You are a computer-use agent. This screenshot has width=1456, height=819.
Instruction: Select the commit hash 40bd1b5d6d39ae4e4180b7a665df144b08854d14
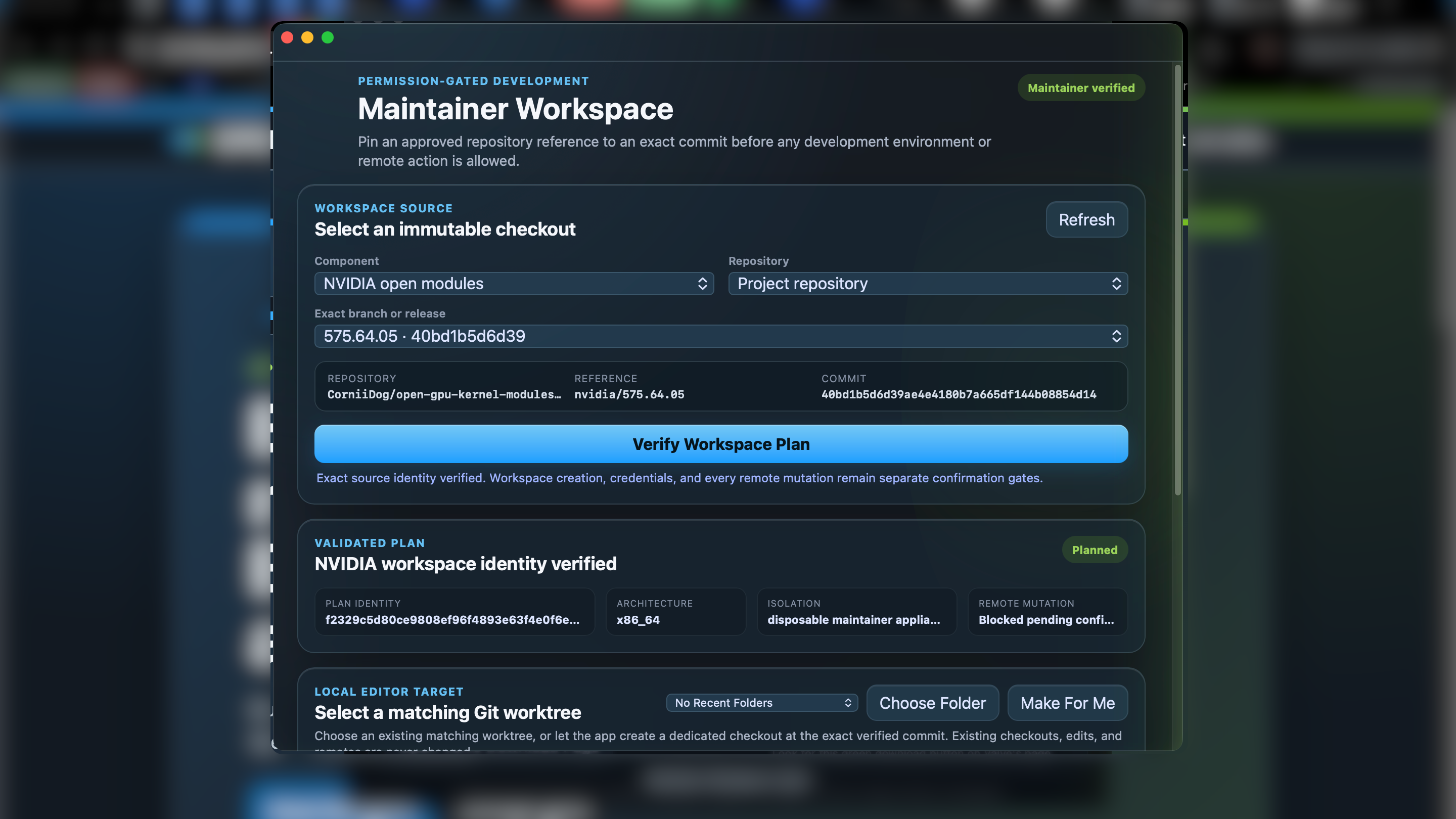tap(959, 394)
